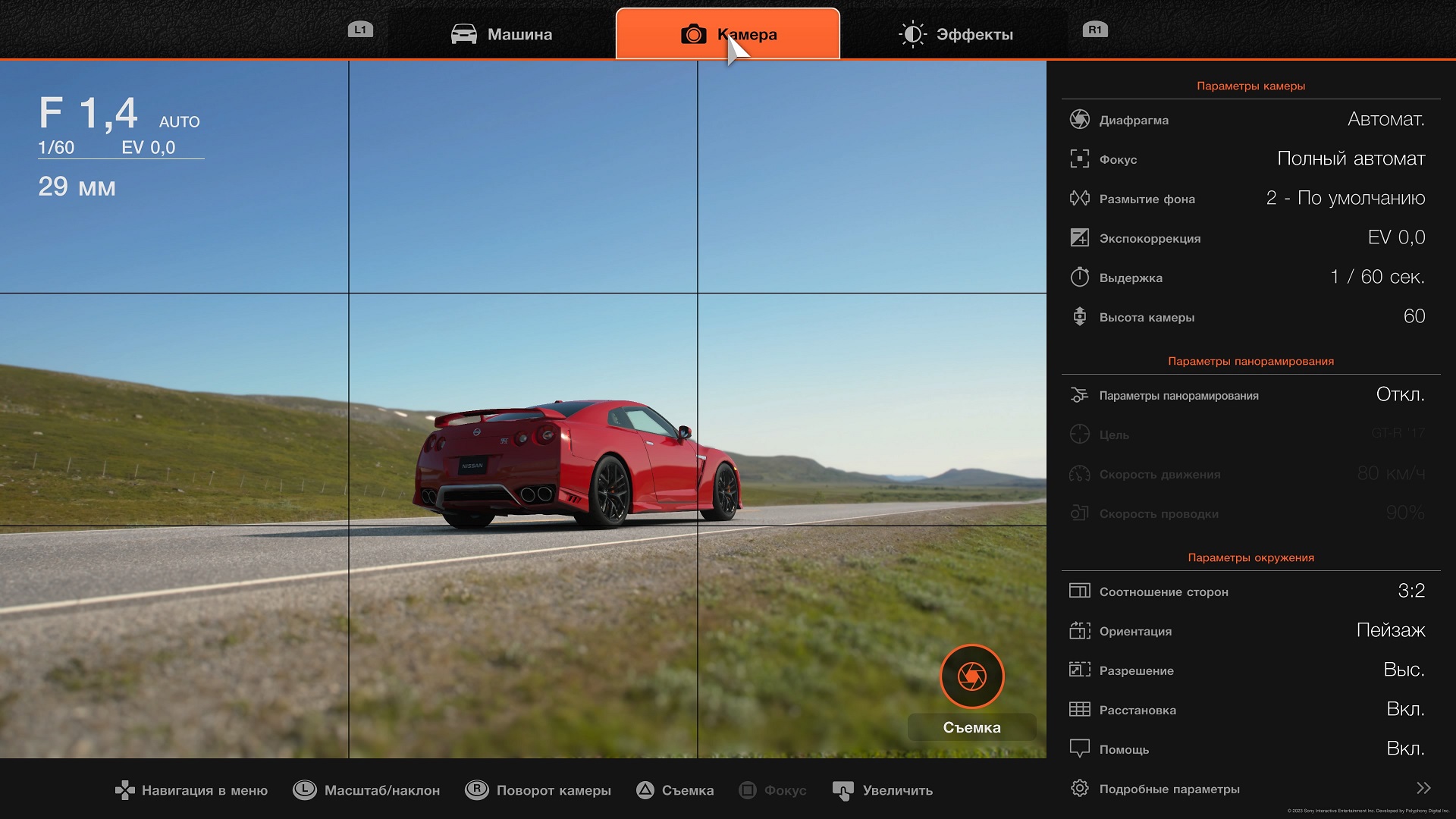
Task: Click the Размытие фона blur icon
Action: [x=1079, y=199]
